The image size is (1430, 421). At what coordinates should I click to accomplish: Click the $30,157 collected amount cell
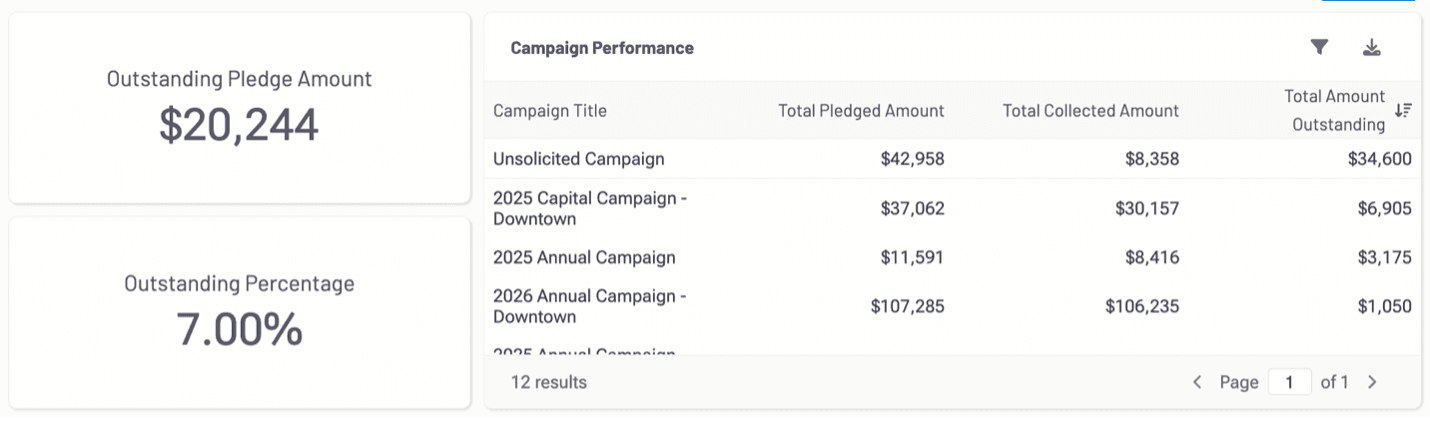[x=1147, y=208]
